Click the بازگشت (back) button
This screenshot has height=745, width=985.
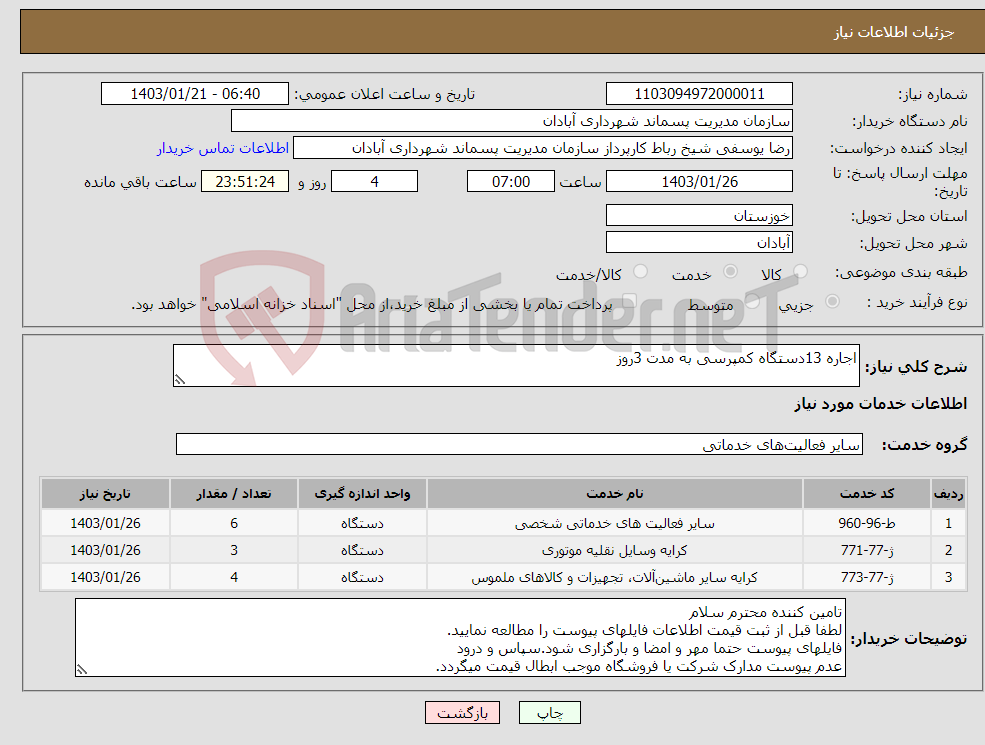tap(462, 713)
